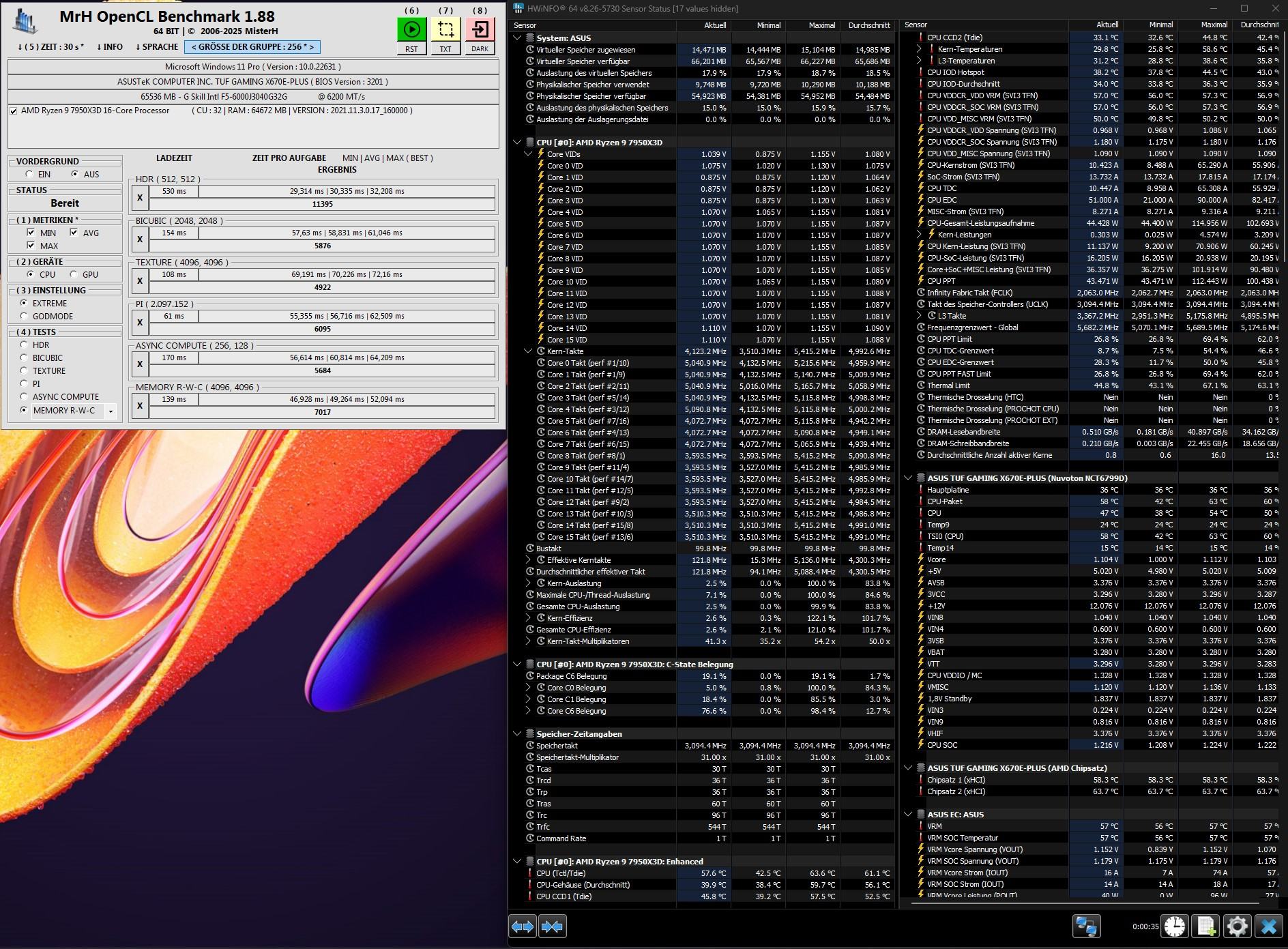Click the X button beside HDR result
The image size is (1288, 949).
[140, 198]
